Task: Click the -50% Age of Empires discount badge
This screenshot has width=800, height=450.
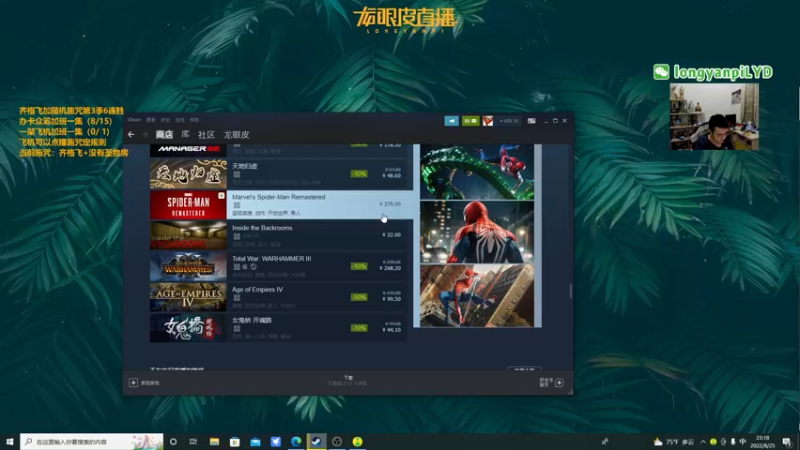Action: click(x=359, y=297)
